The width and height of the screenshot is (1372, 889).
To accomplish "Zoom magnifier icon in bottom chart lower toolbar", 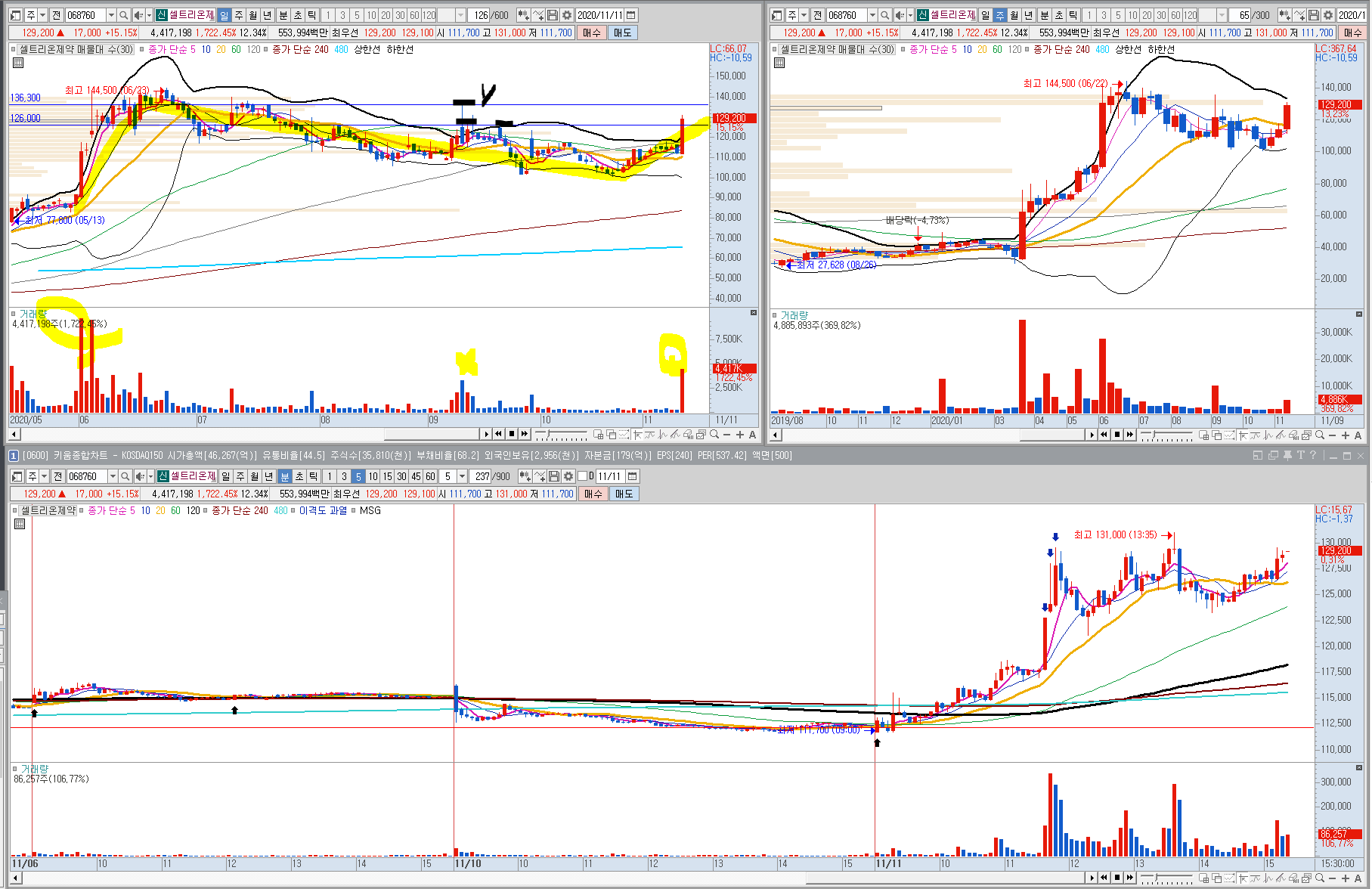I will coord(1320,878).
